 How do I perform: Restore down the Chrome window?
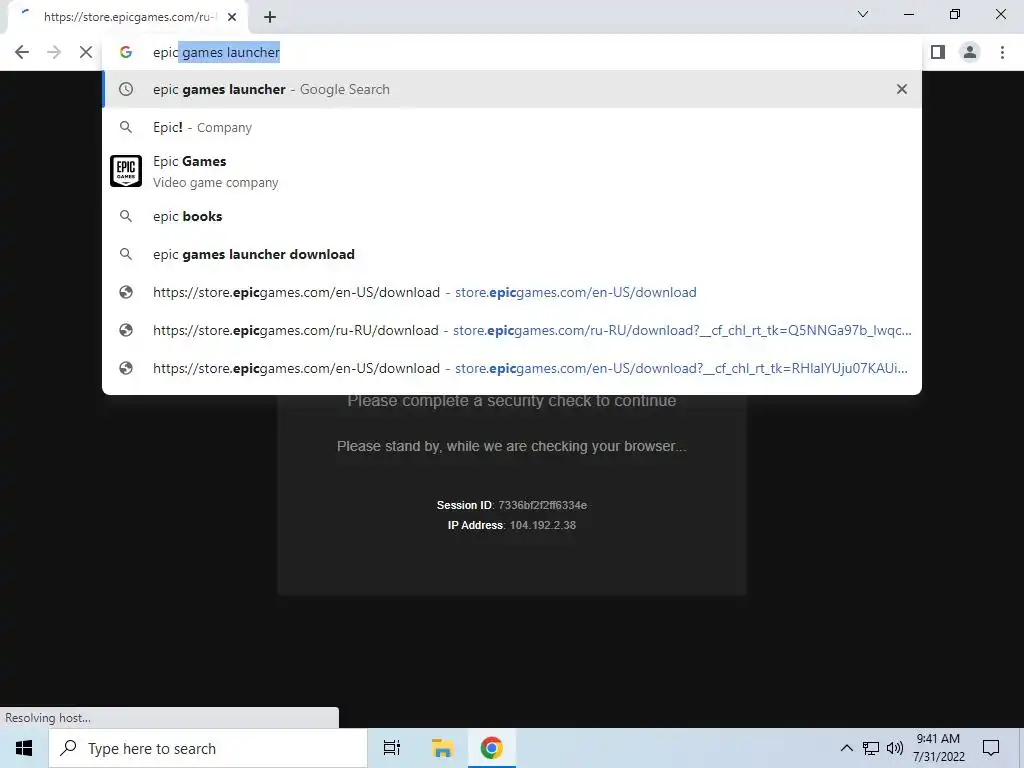pos(955,14)
